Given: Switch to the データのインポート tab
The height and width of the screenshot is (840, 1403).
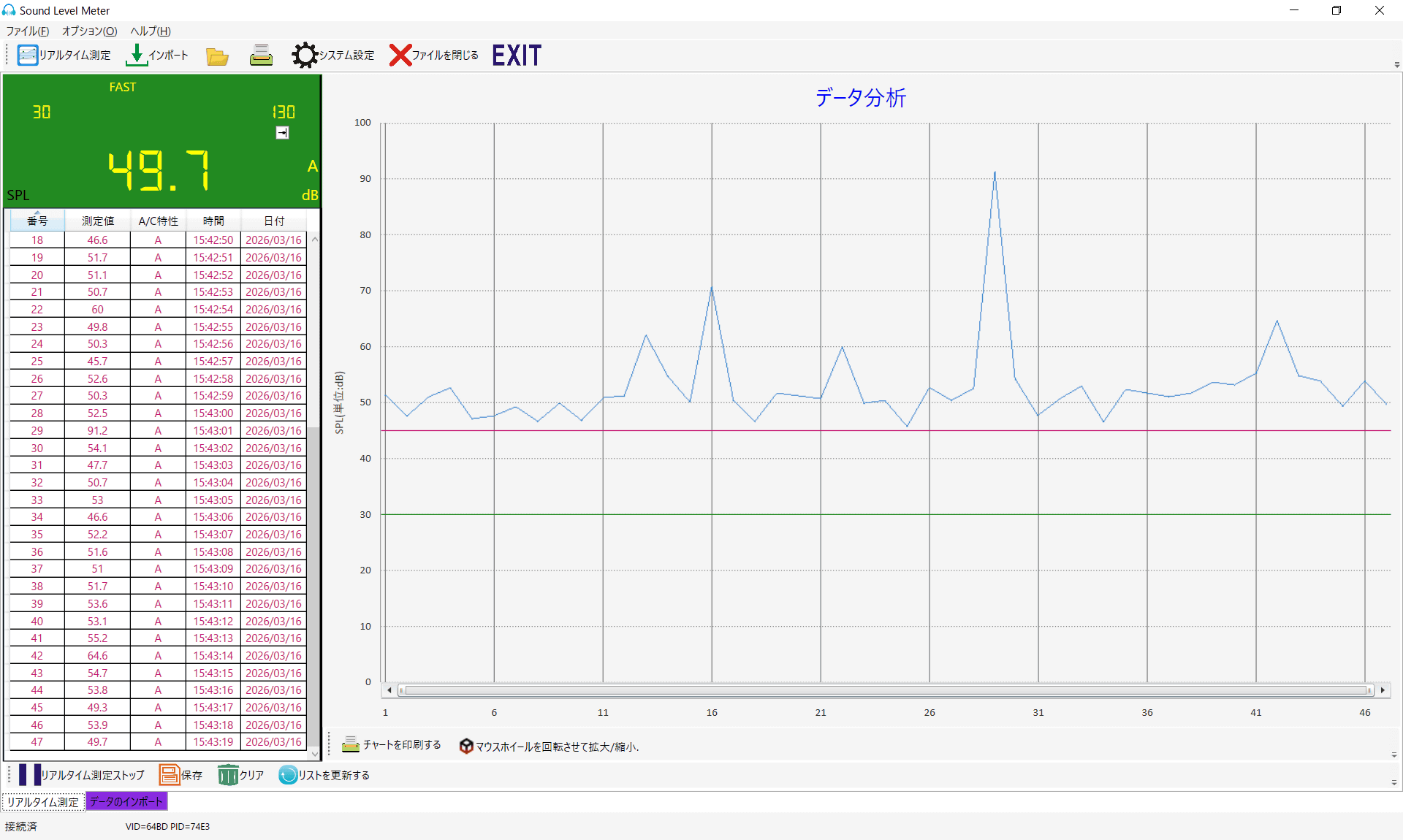Looking at the screenshot, I should (126, 802).
